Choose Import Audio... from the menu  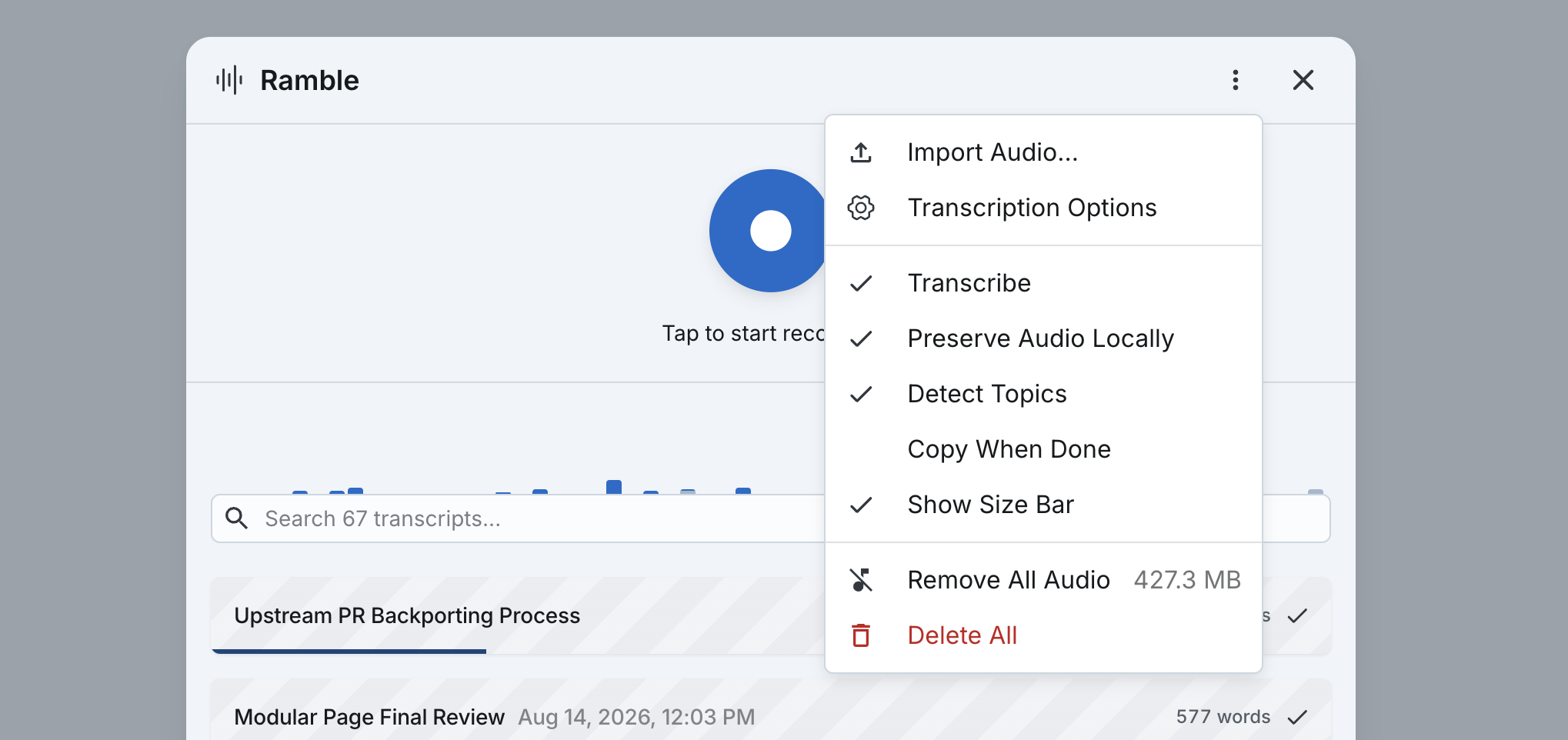(x=1043, y=152)
